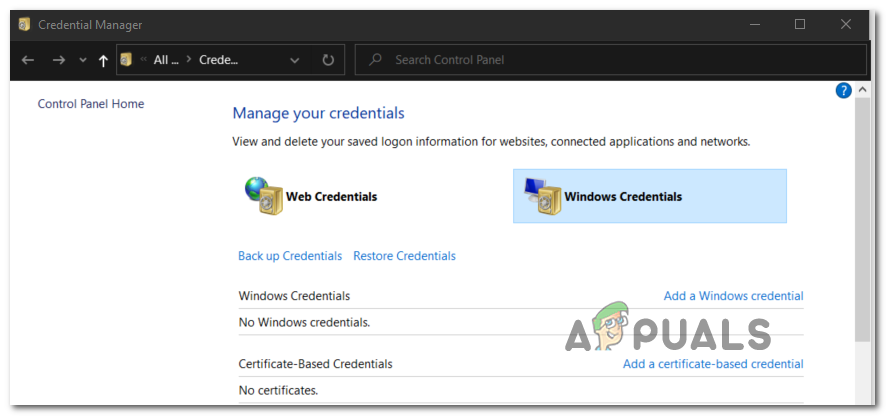Click the Windows Credentials vault icon

(541, 196)
